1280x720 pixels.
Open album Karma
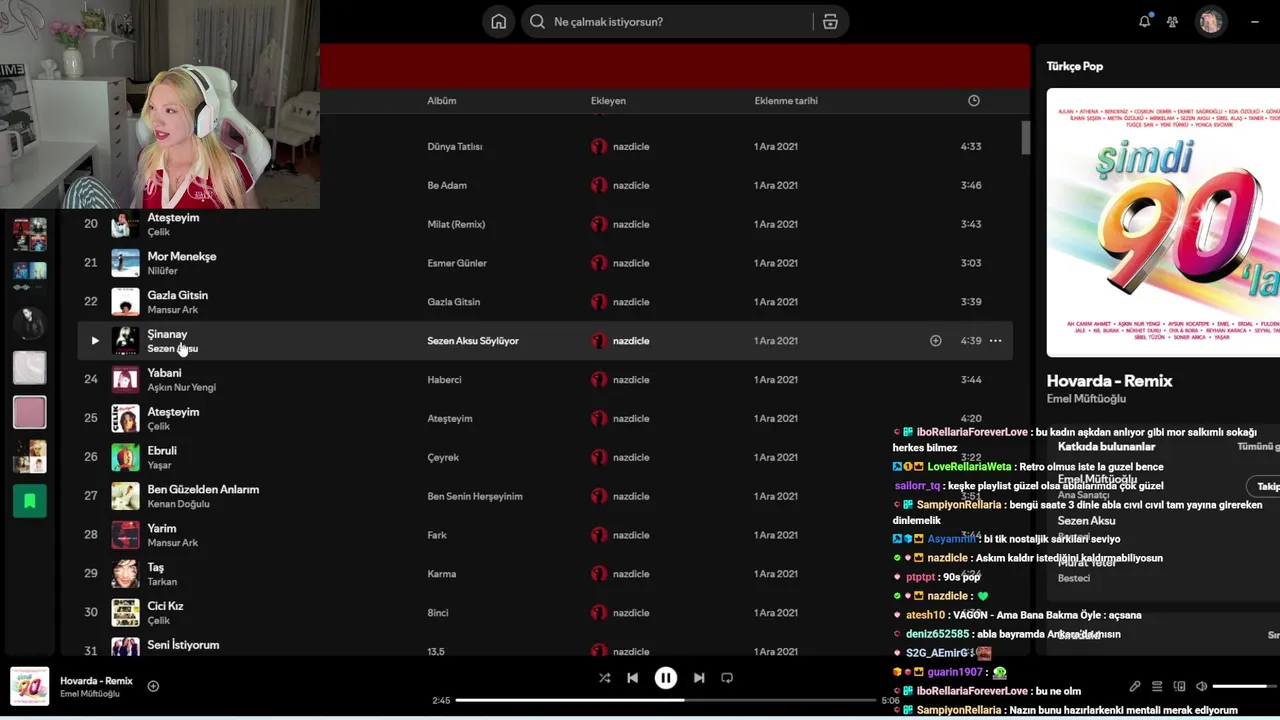pos(441,574)
